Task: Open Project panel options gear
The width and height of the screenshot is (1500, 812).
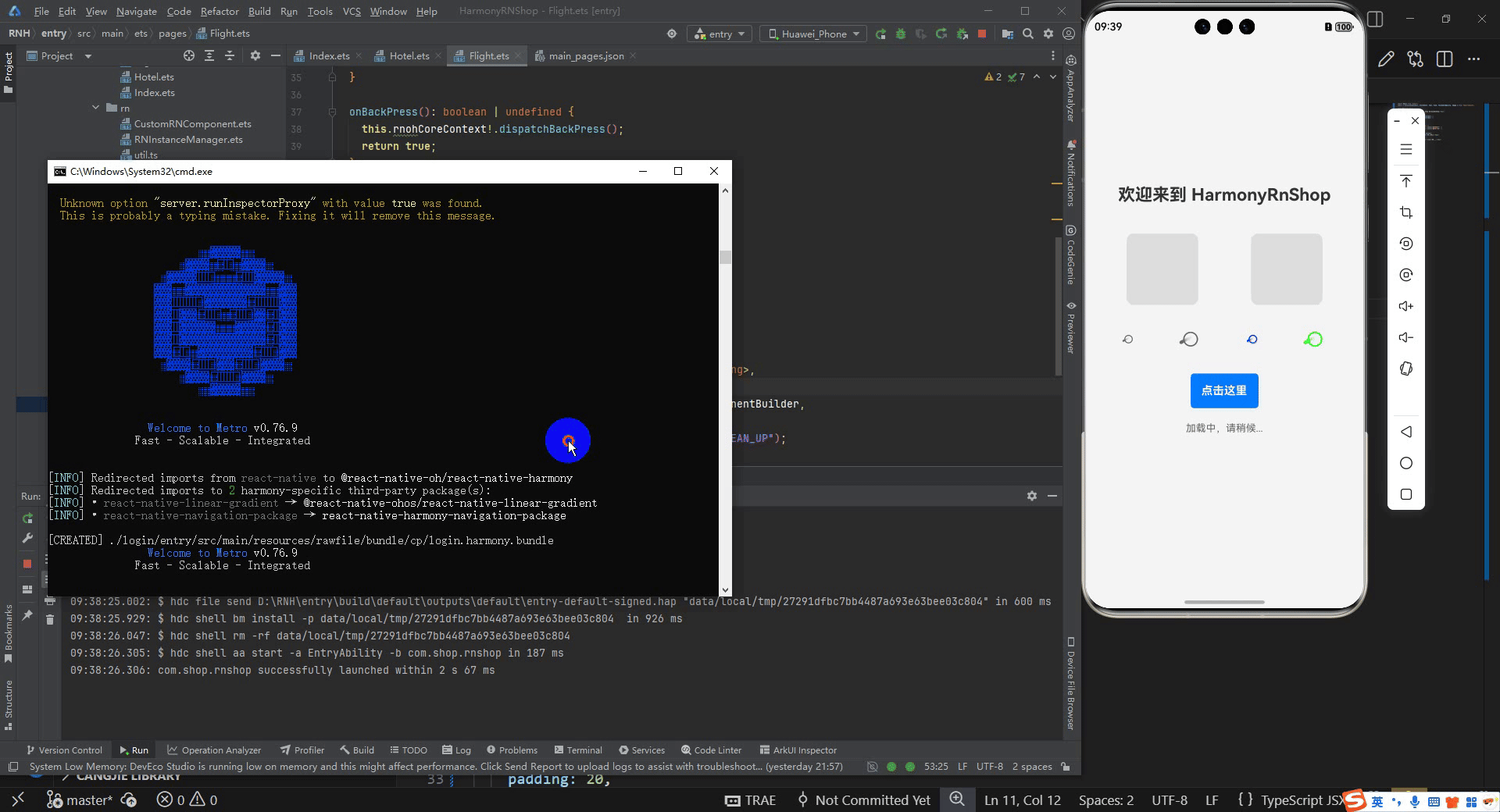Action: point(255,55)
